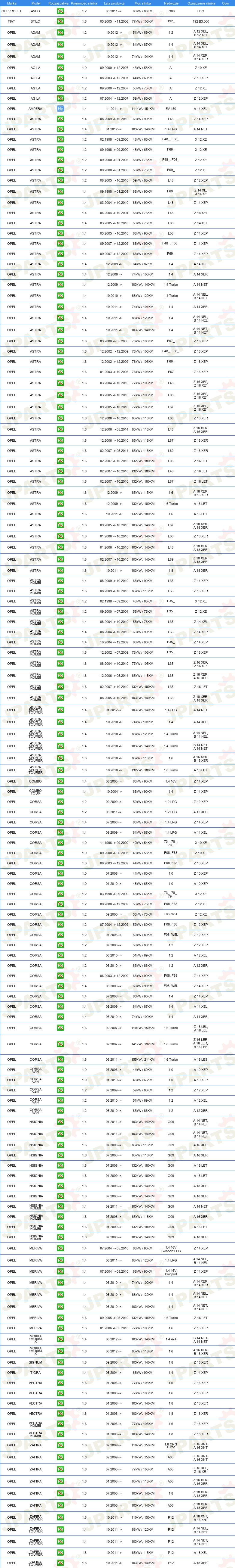Click the petrol icon in the Chevrolet Aveo row
This screenshot has width=235, height=1568.
(x=60, y=11)
